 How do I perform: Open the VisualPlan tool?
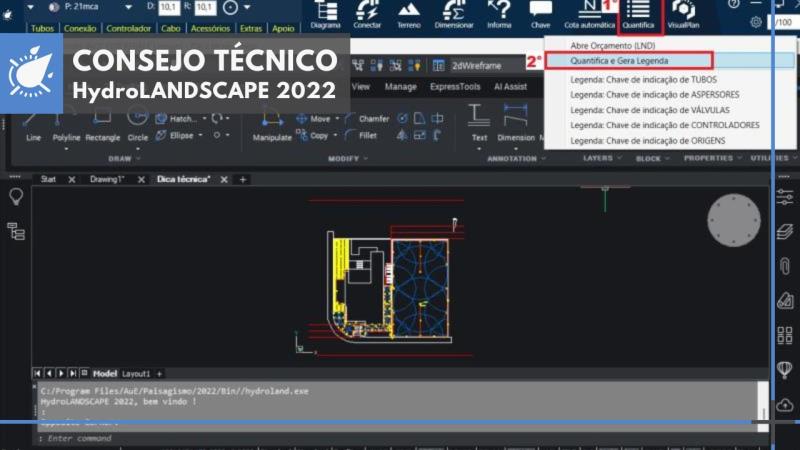pos(684,15)
